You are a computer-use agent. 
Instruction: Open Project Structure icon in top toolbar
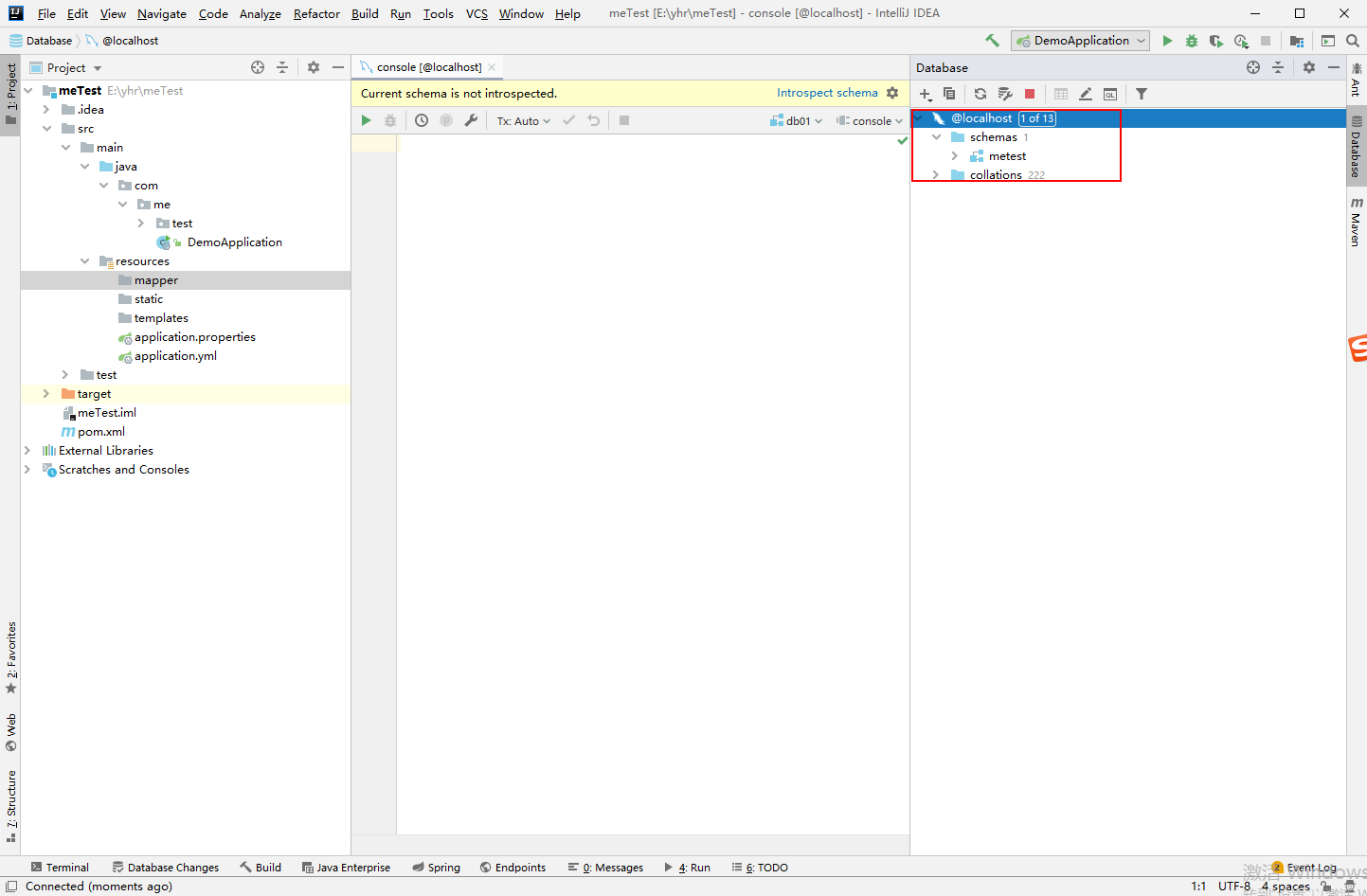(x=1297, y=41)
